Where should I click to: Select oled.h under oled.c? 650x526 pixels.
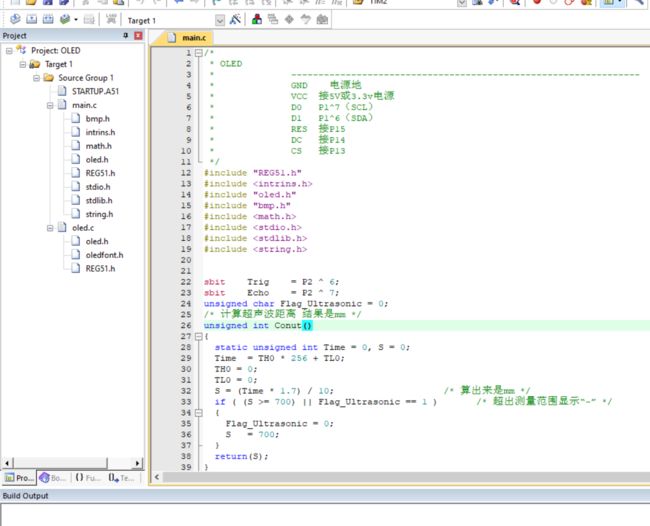(x=97, y=241)
